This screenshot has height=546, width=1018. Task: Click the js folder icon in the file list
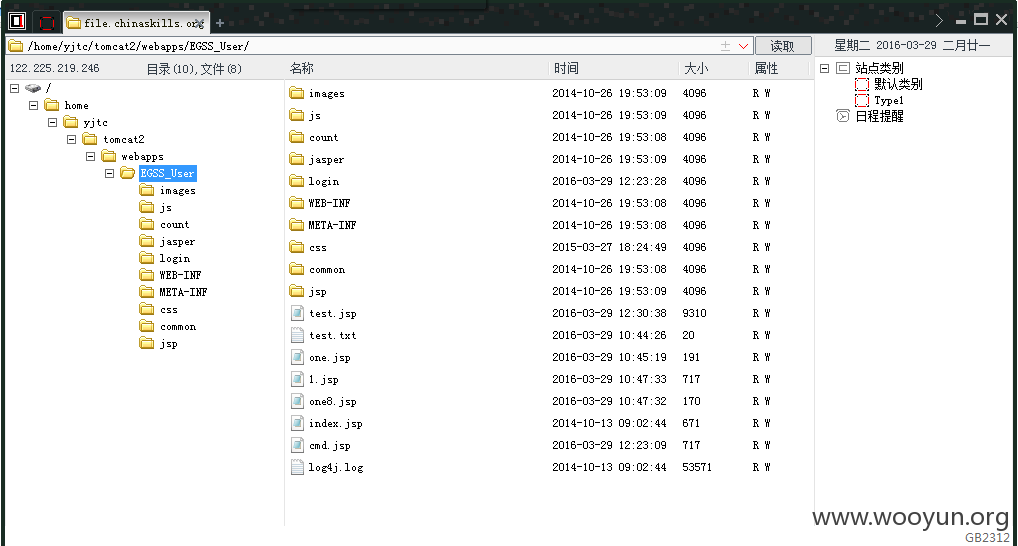tap(297, 115)
